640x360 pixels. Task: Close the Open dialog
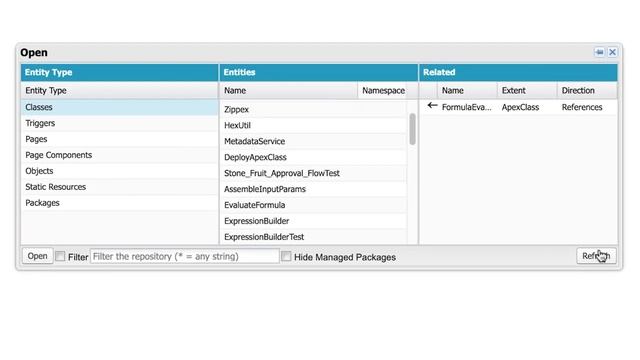(x=612, y=52)
